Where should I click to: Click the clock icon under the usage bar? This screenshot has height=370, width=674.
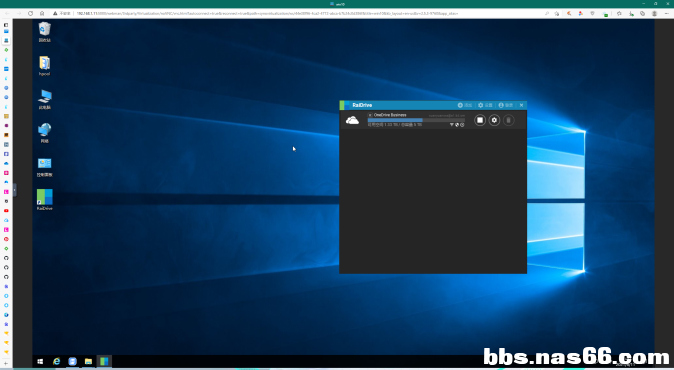tap(462, 125)
